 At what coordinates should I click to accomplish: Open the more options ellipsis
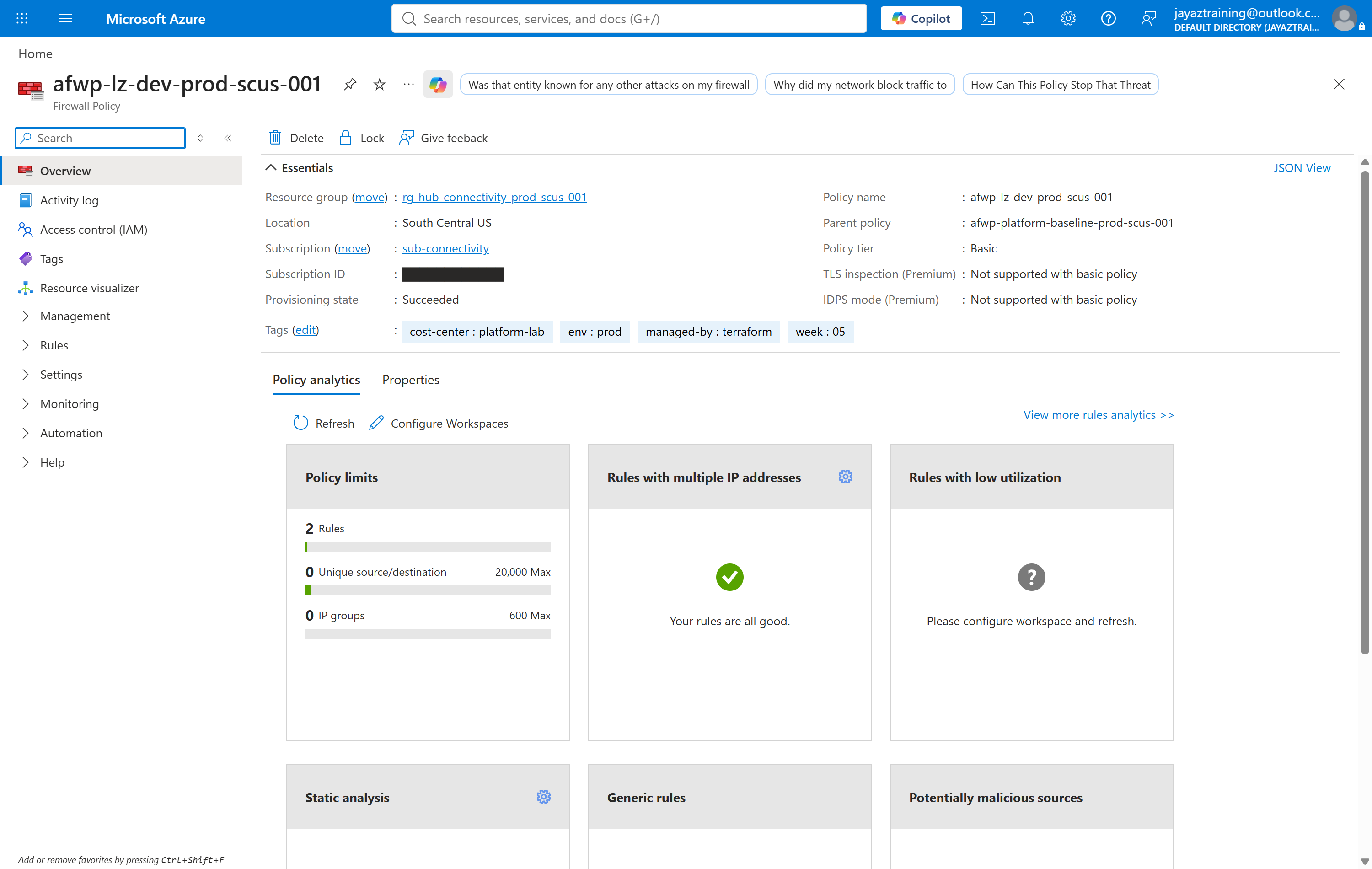point(408,84)
